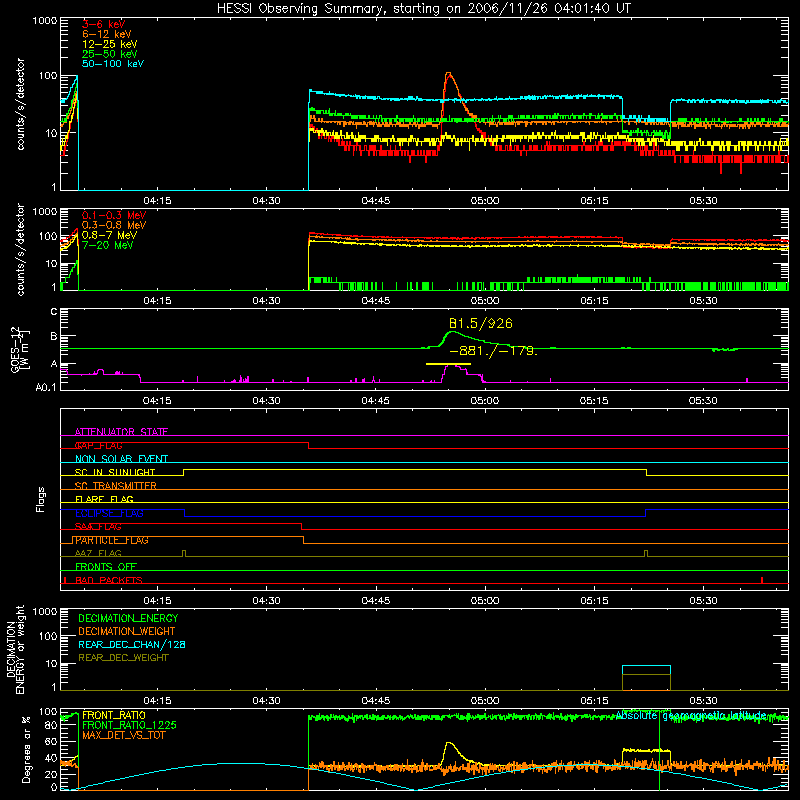The height and width of the screenshot is (800, 800).
Task: Select the "DECIMATION ENERGY or weight" axis label
Action: (x=15, y=650)
